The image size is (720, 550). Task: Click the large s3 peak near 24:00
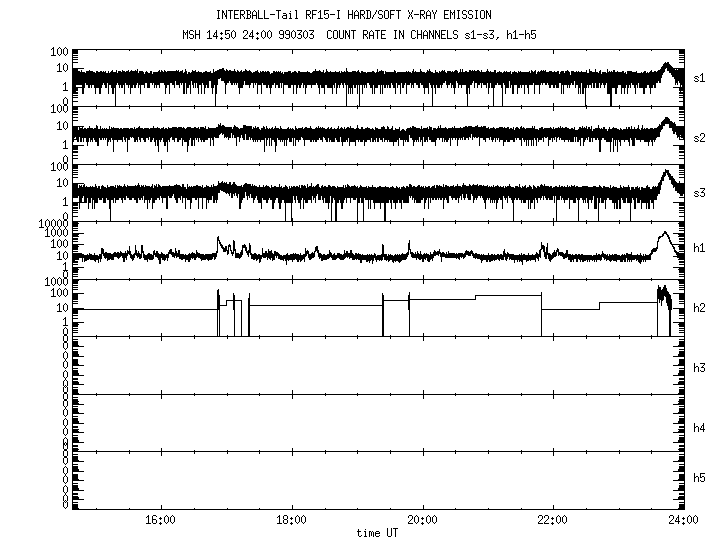(x=665, y=173)
